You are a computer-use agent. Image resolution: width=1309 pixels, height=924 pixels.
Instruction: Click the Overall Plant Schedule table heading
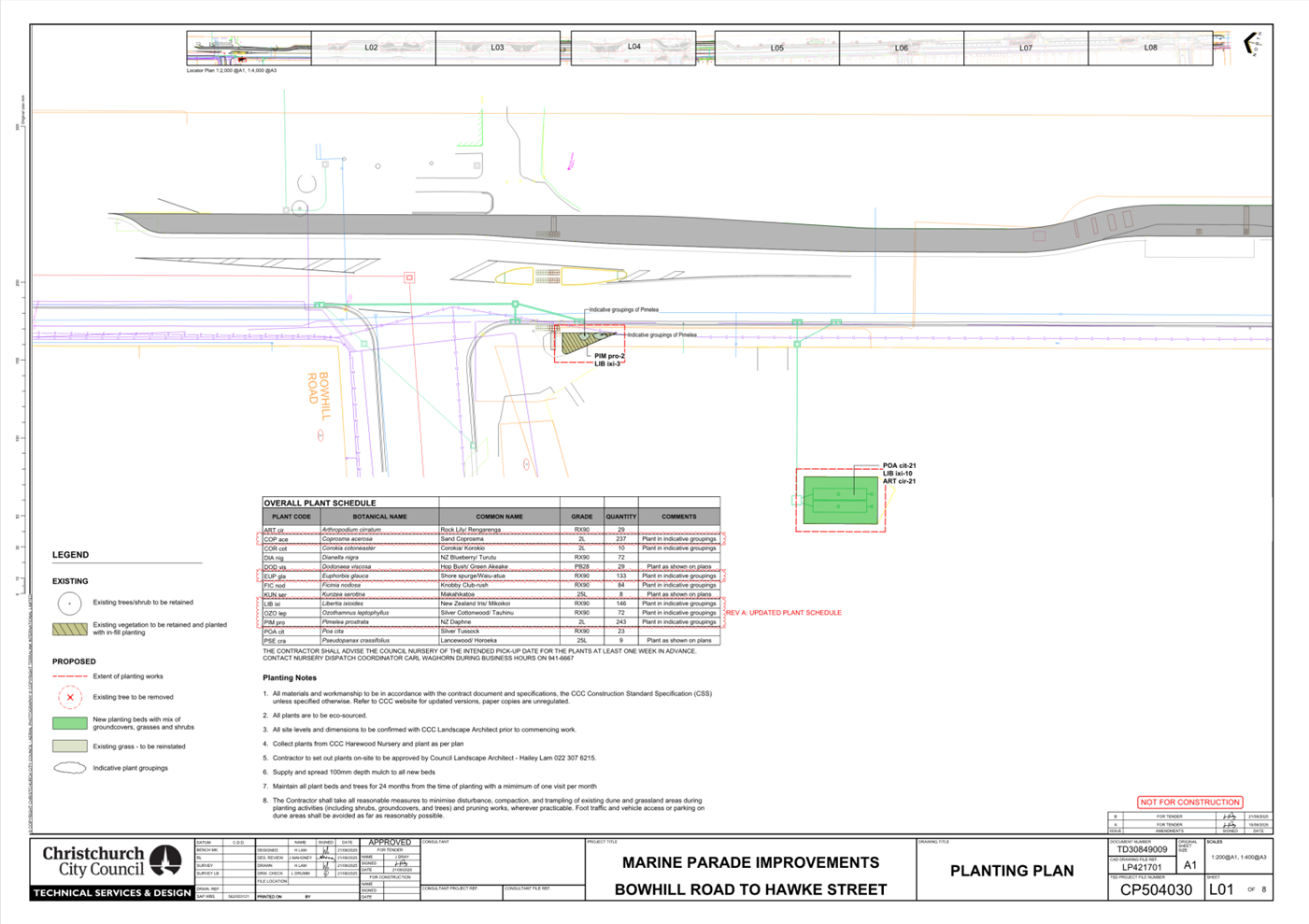[x=320, y=503]
